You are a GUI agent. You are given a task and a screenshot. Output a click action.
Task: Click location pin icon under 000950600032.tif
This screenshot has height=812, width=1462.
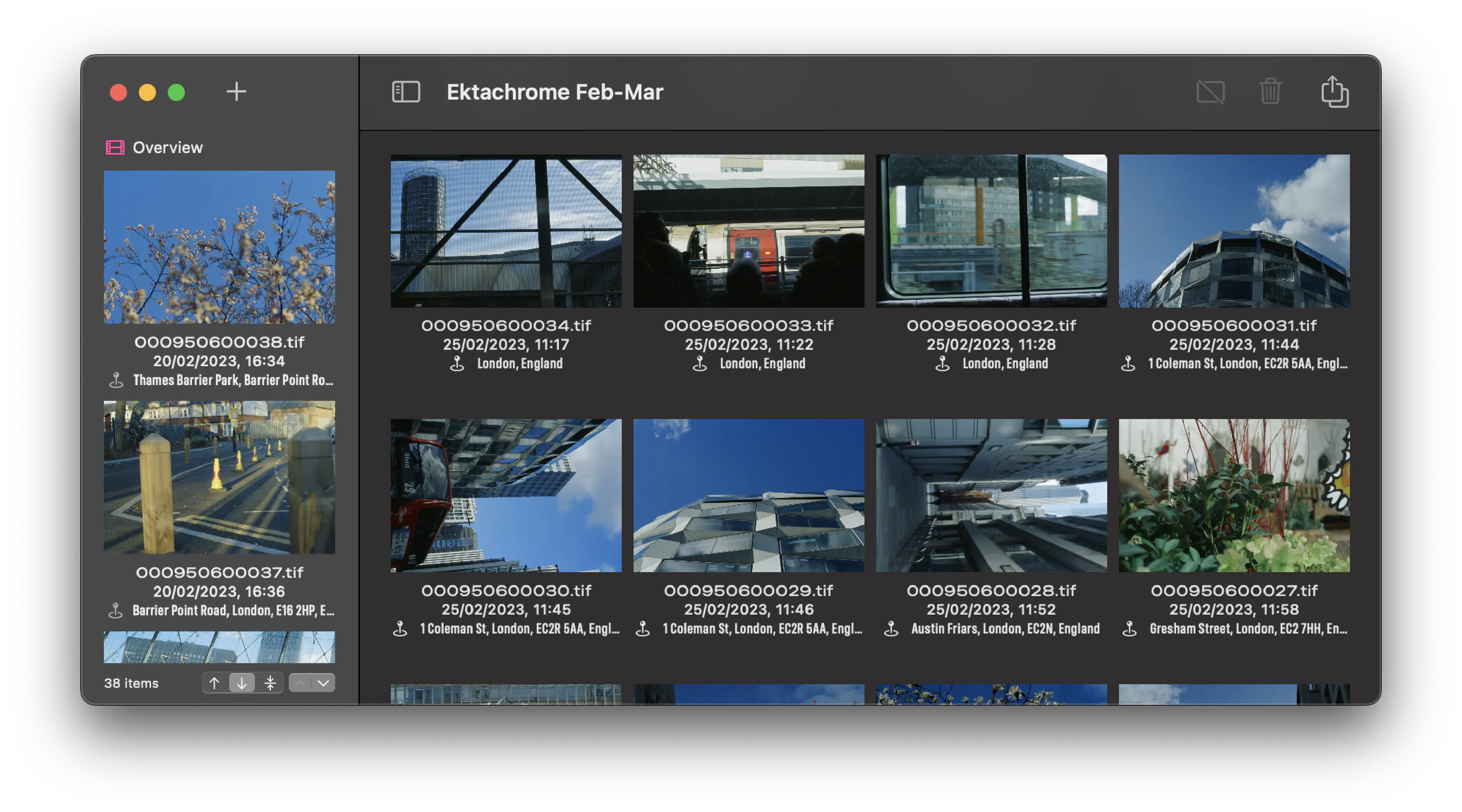[x=943, y=364]
